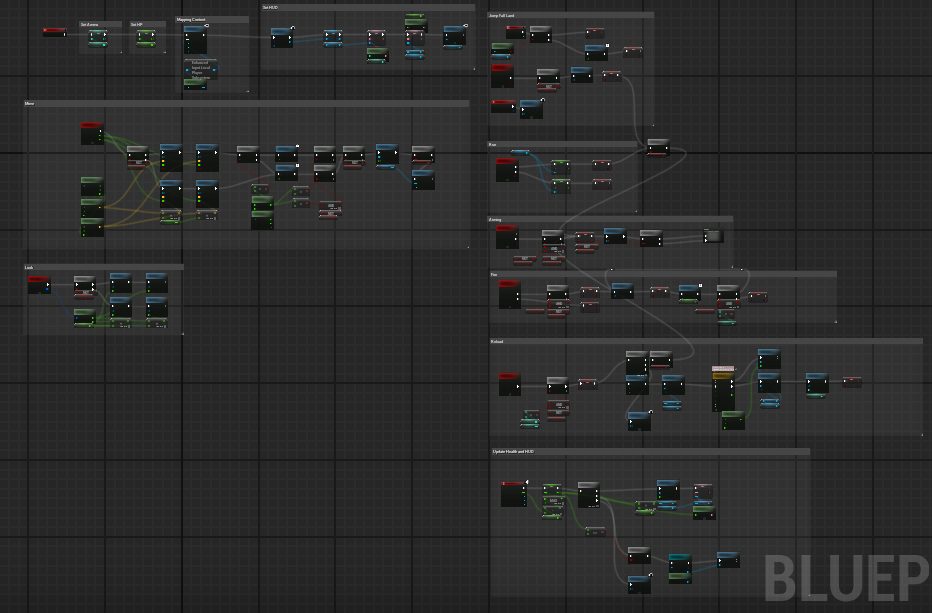Select the Enhanced Input Local Player Subsystem node
This screenshot has width=932, height=613.
[201, 69]
